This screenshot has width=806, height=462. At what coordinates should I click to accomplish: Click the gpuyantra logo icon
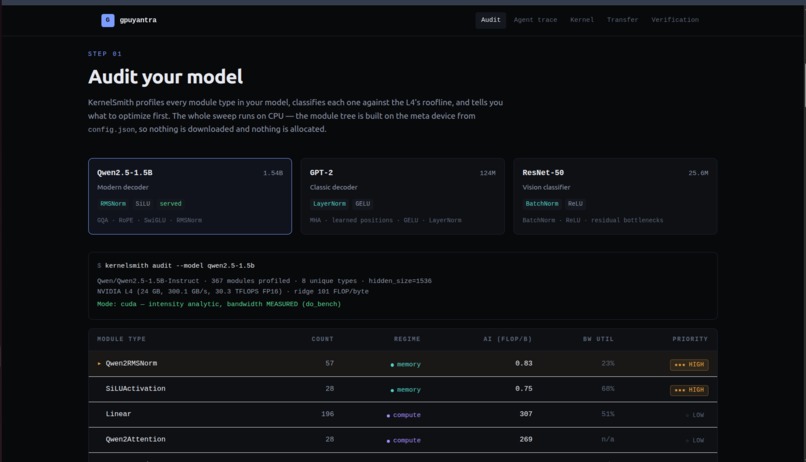click(107, 20)
